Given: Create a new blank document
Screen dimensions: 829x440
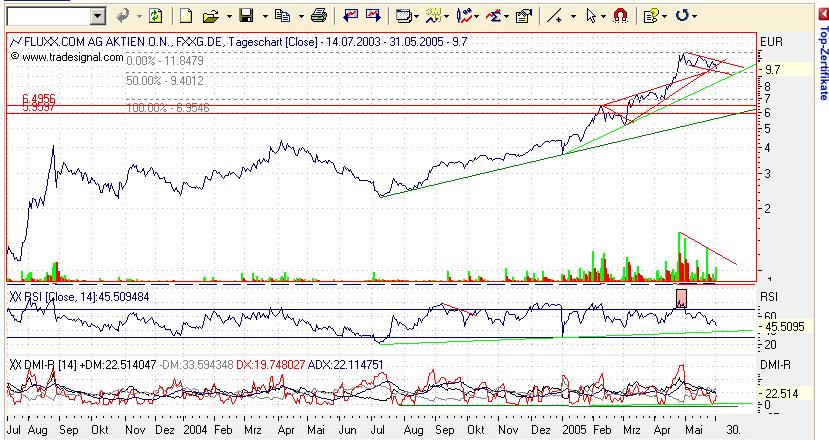Looking at the screenshot, I should [x=186, y=16].
